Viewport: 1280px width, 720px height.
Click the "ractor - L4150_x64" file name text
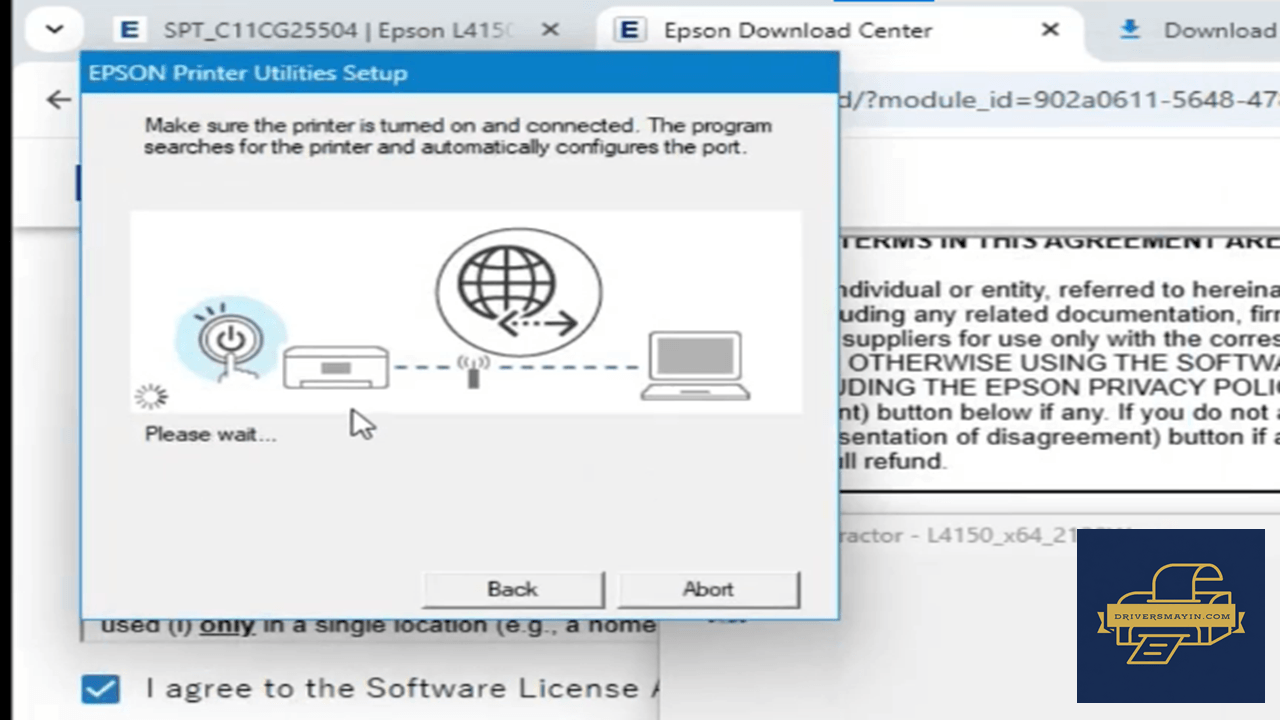click(985, 536)
